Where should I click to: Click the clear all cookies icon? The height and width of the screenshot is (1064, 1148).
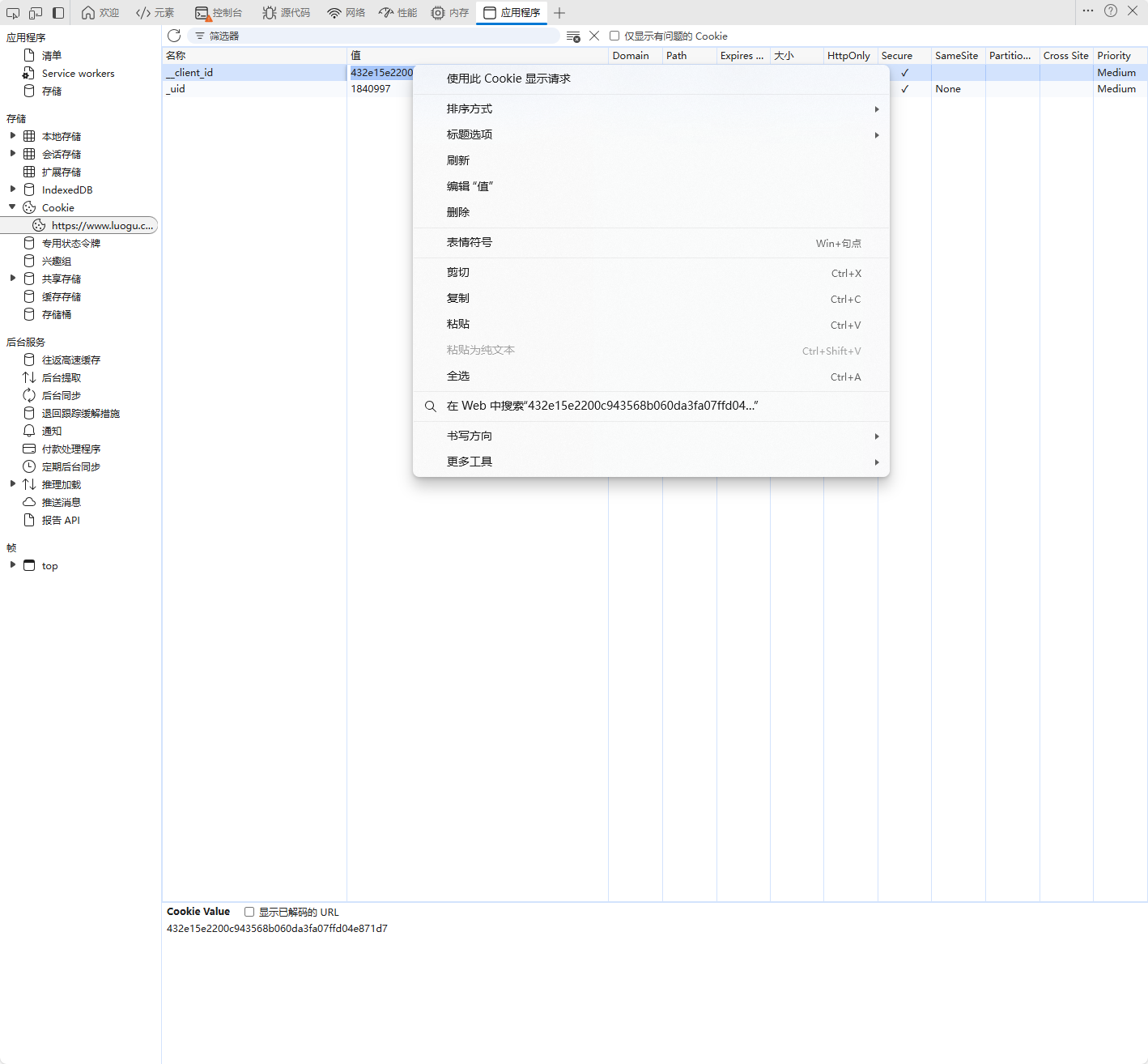coord(573,36)
